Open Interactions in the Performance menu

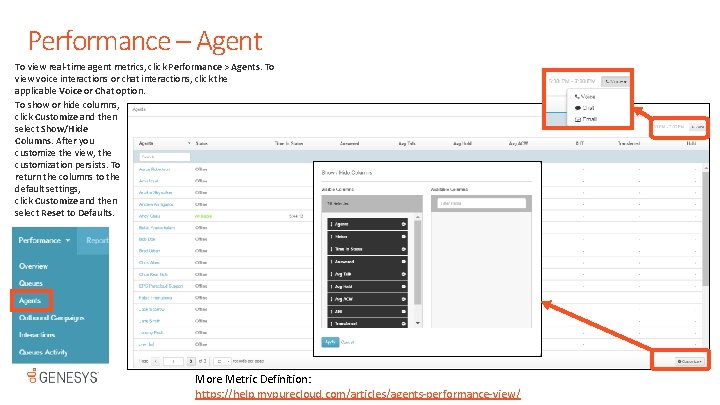pyautogui.click(x=37, y=335)
